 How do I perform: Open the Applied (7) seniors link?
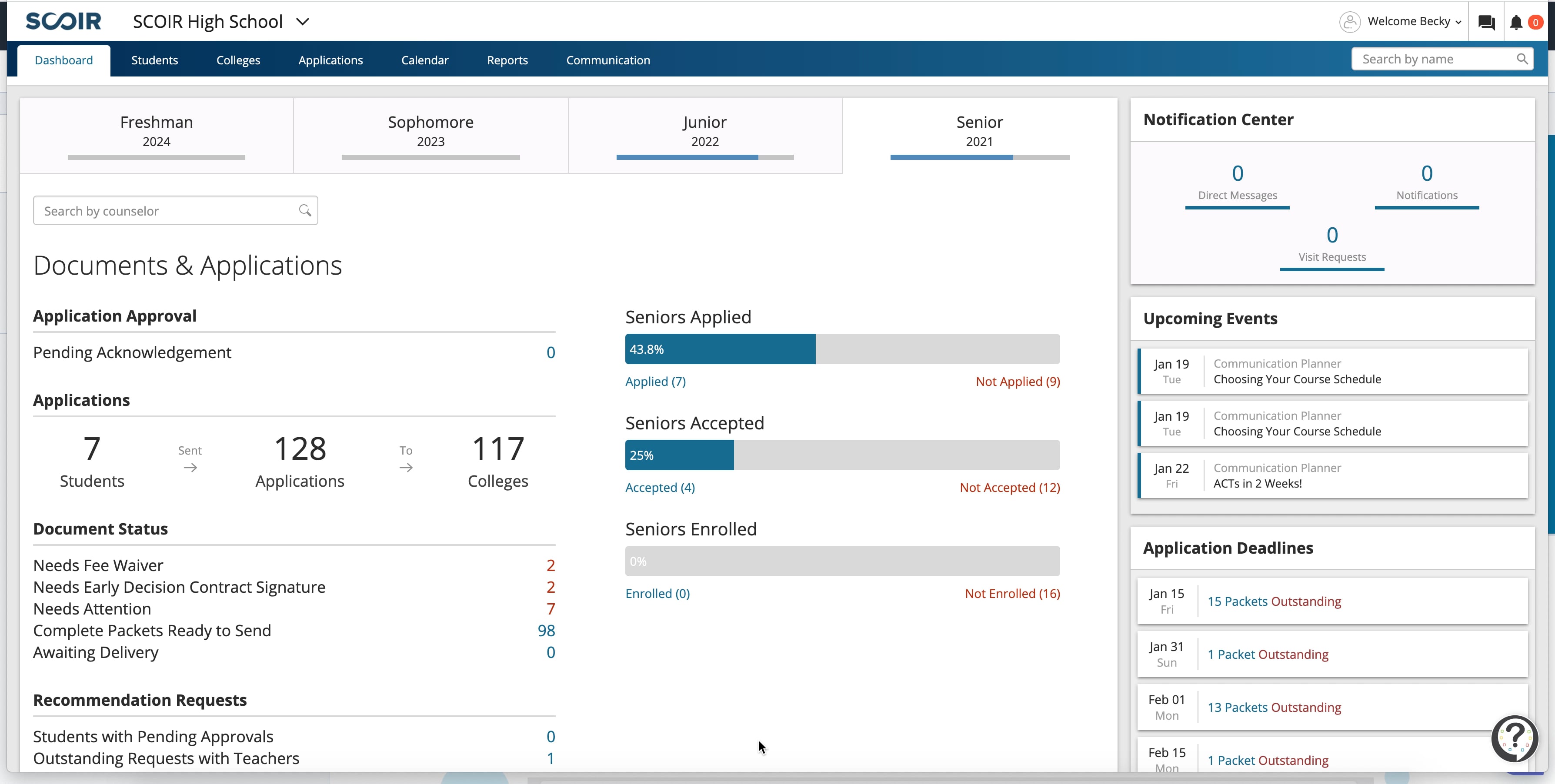655,381
